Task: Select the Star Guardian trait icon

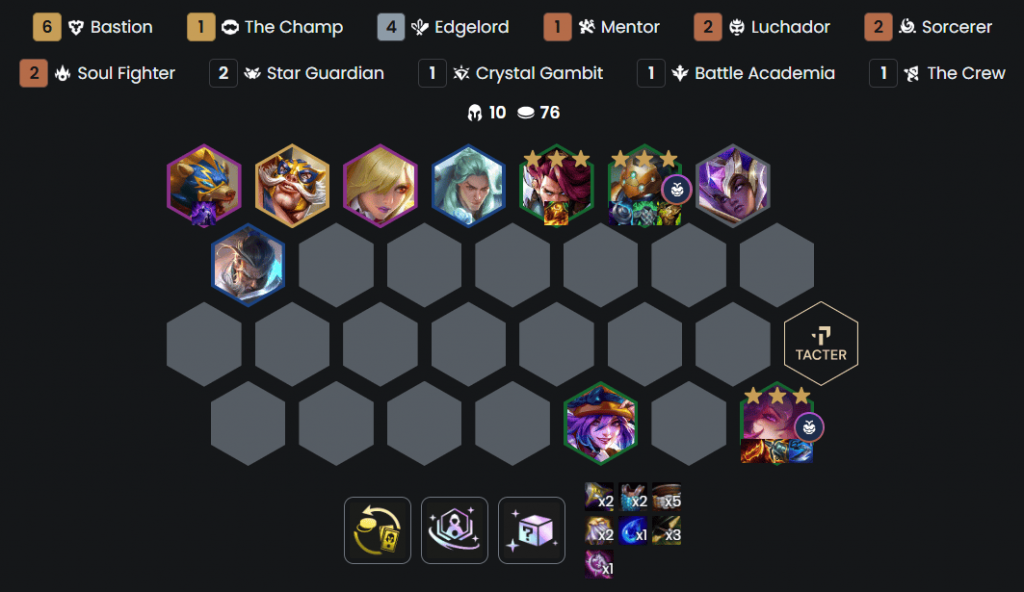Action: pos(252,73)
